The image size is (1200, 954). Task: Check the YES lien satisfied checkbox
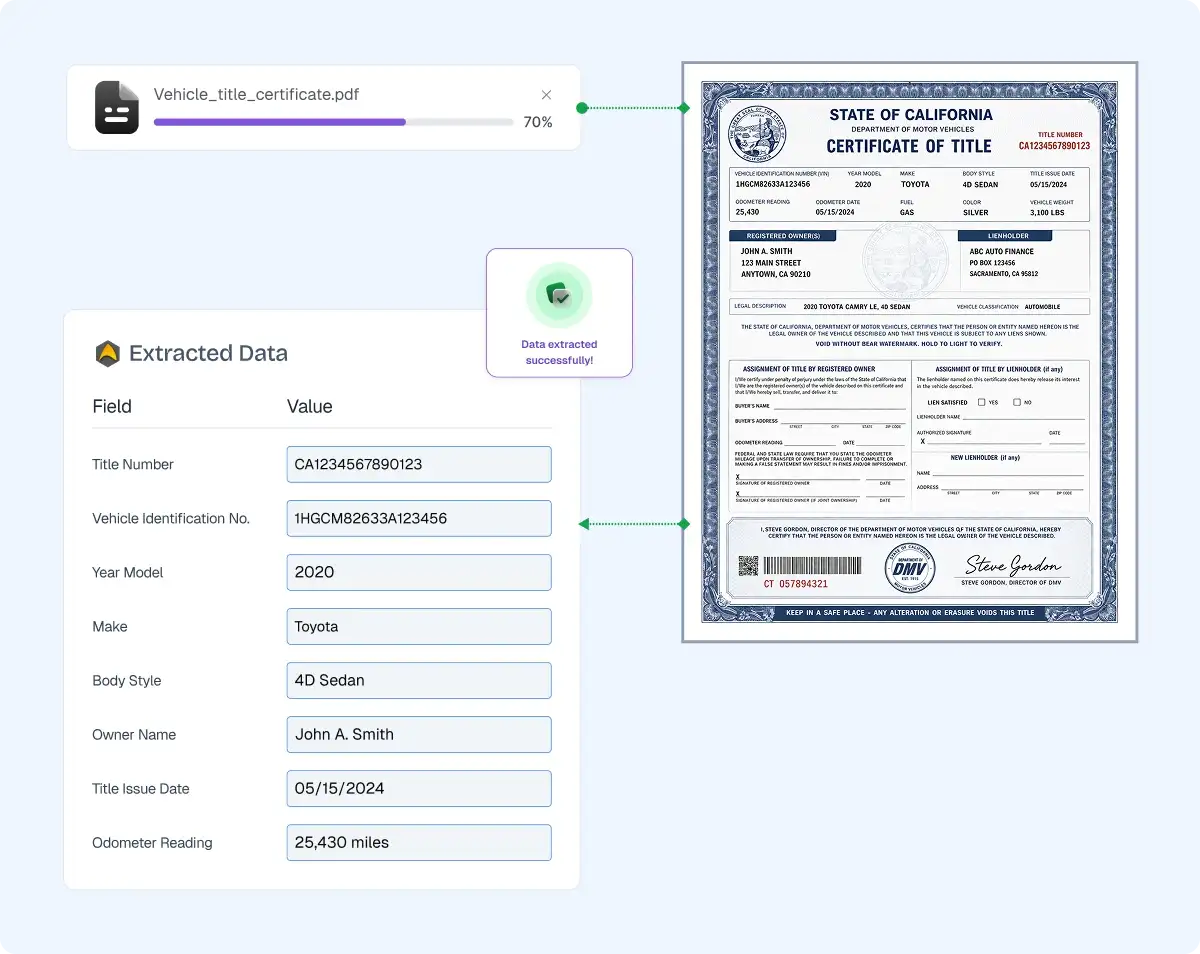981,402
